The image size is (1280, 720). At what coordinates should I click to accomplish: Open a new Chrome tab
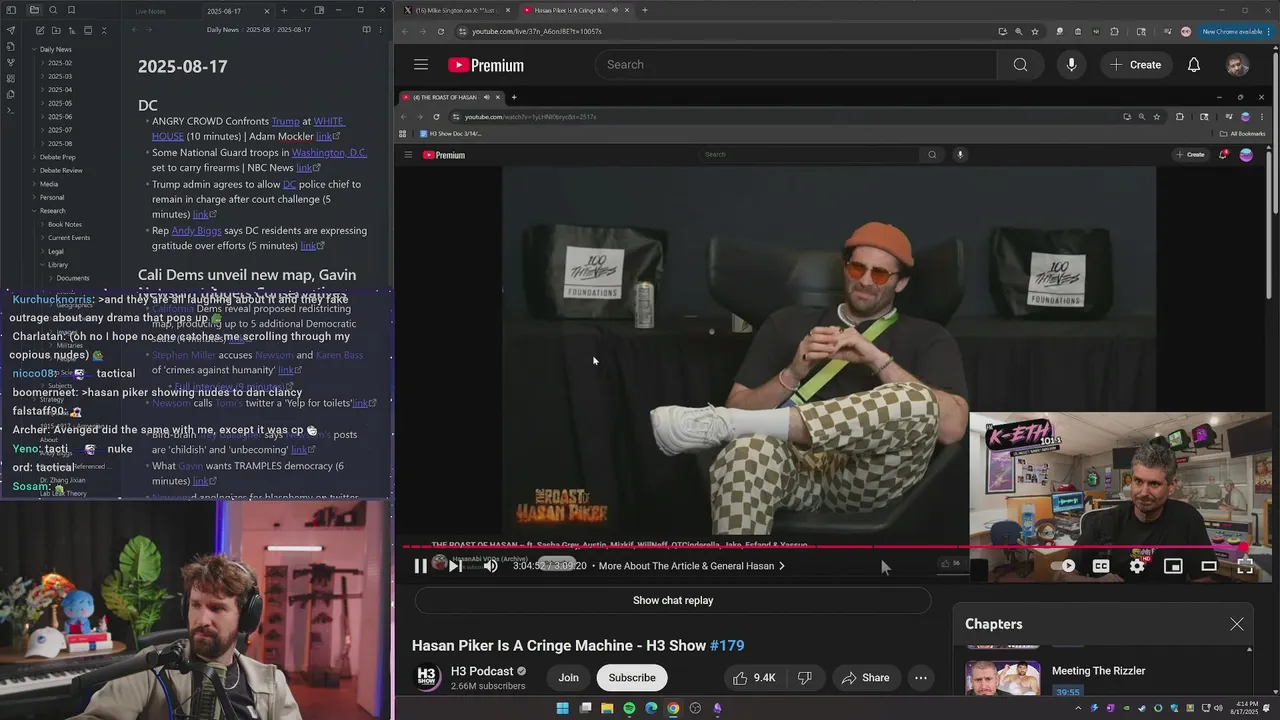tap(644, 10)
